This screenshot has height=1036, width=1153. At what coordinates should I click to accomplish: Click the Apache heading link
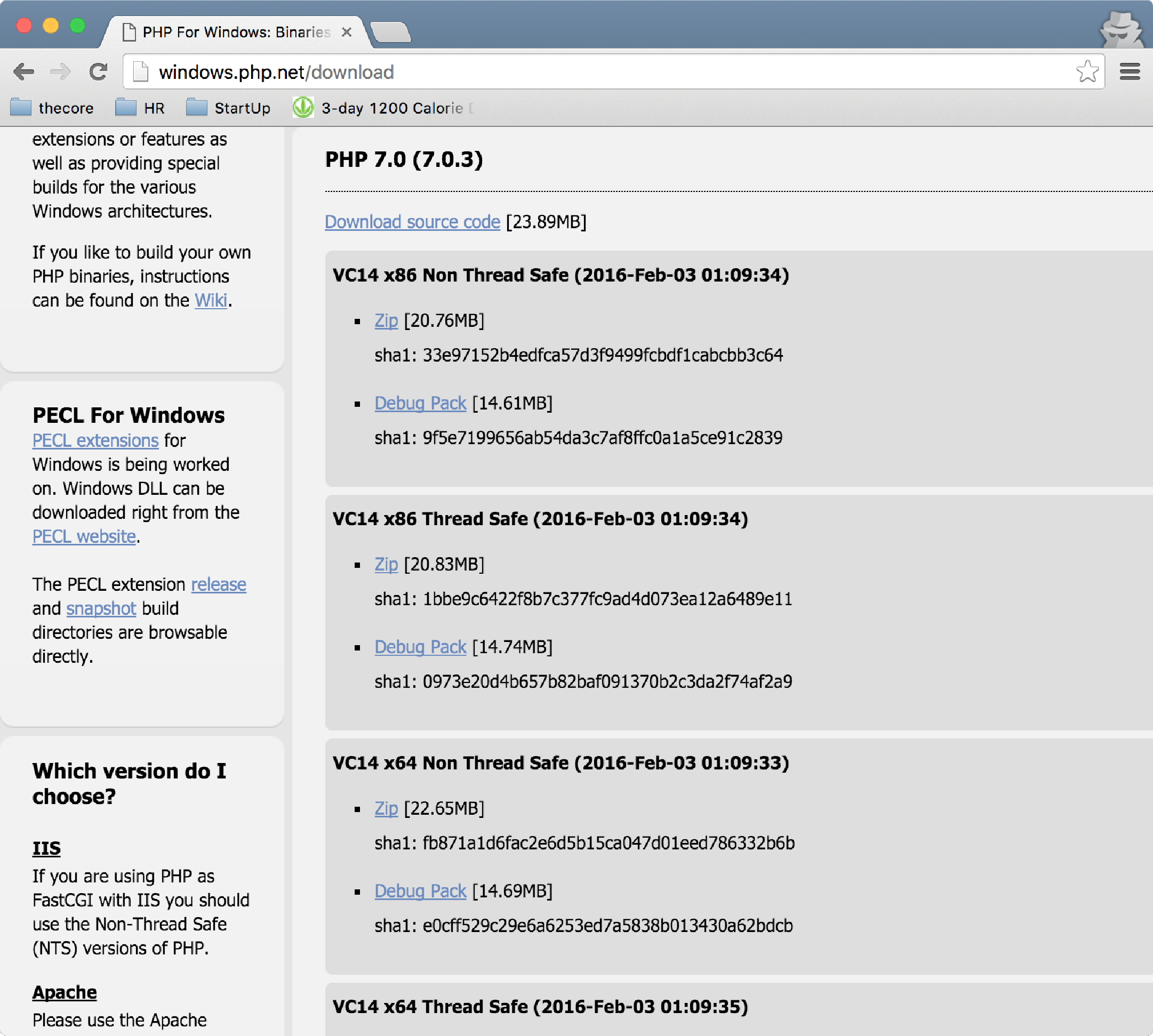tap(65, 992)
